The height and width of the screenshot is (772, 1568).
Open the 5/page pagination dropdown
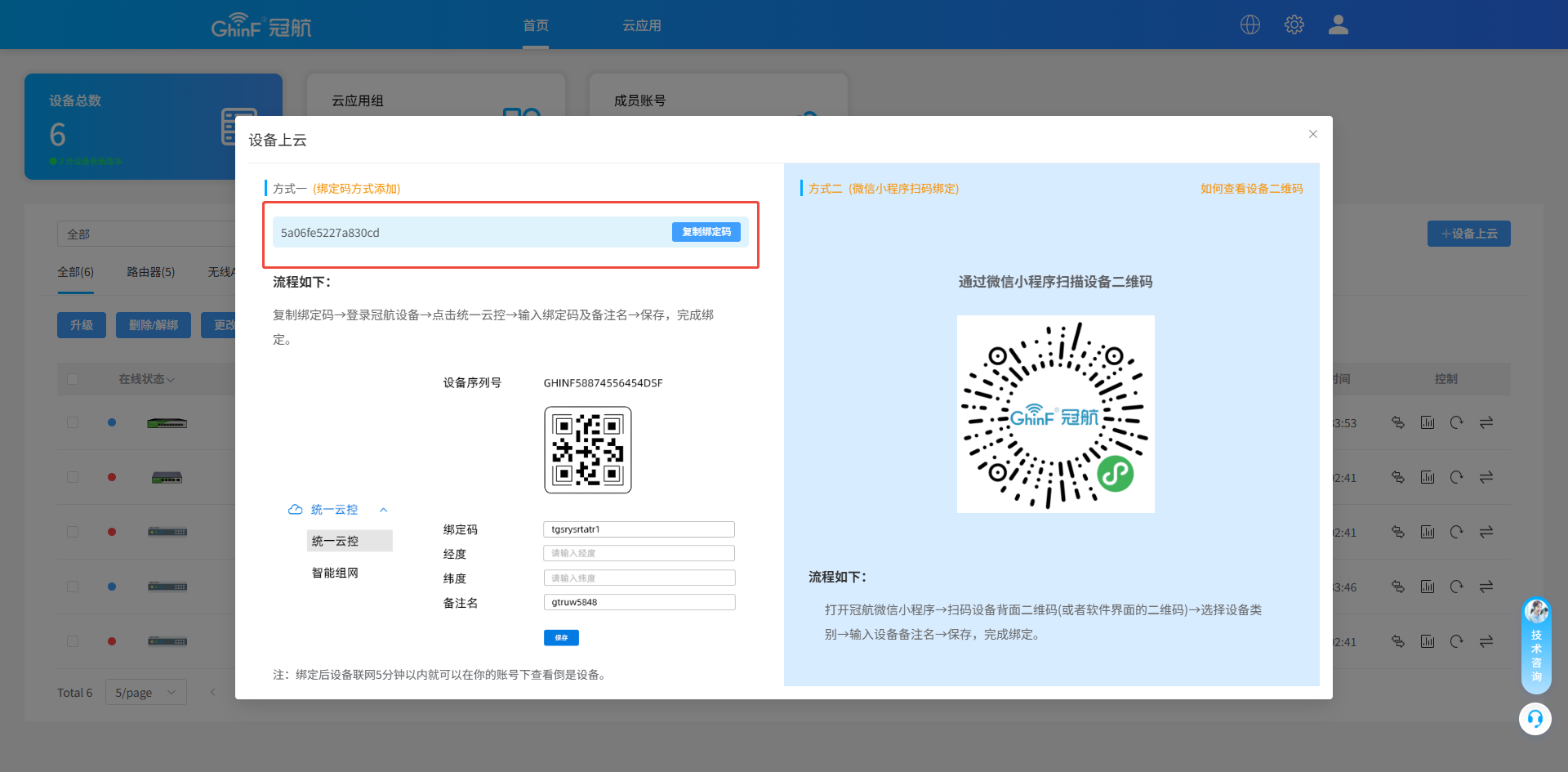click(x=145, y=692)
